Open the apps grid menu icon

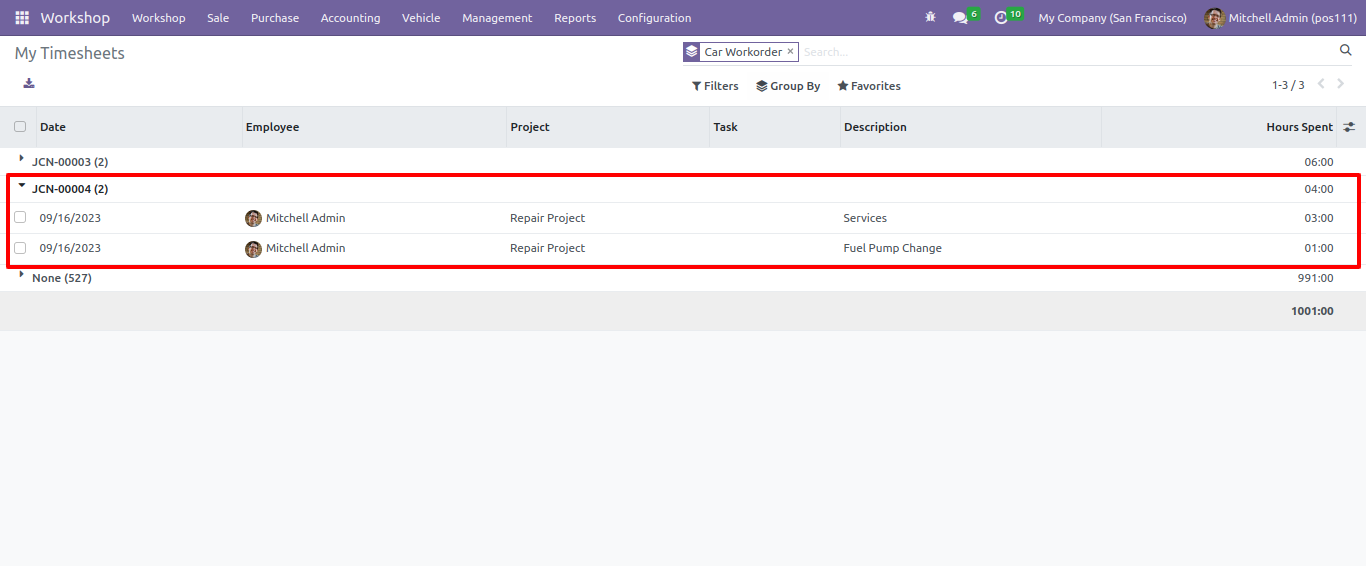coord(22,18)
